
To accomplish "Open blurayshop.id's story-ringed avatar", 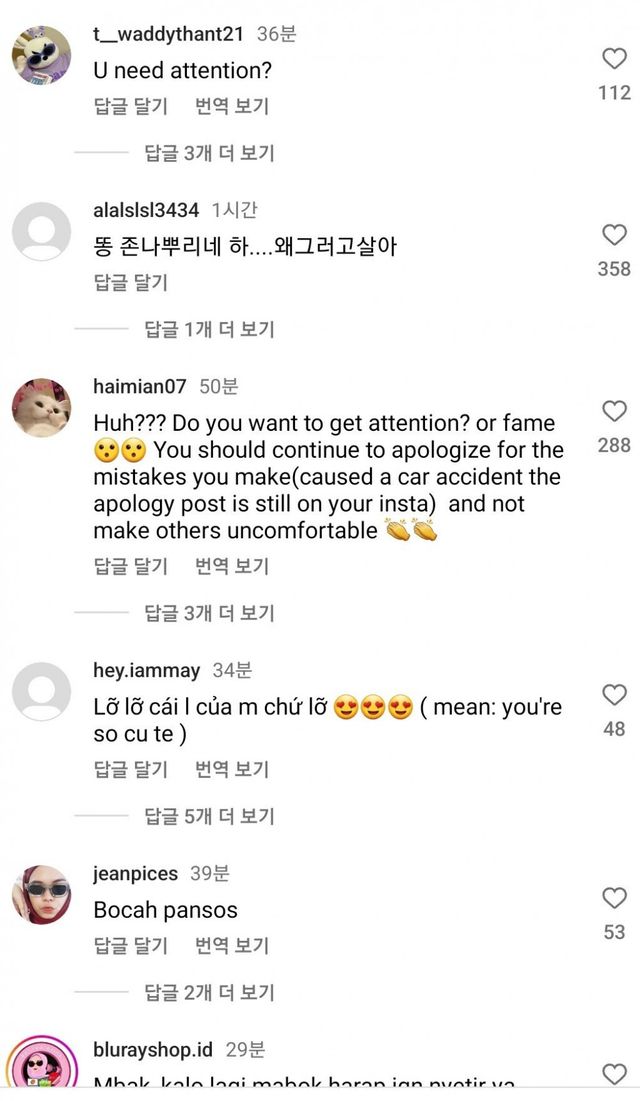I will (x=41, y=1068).
